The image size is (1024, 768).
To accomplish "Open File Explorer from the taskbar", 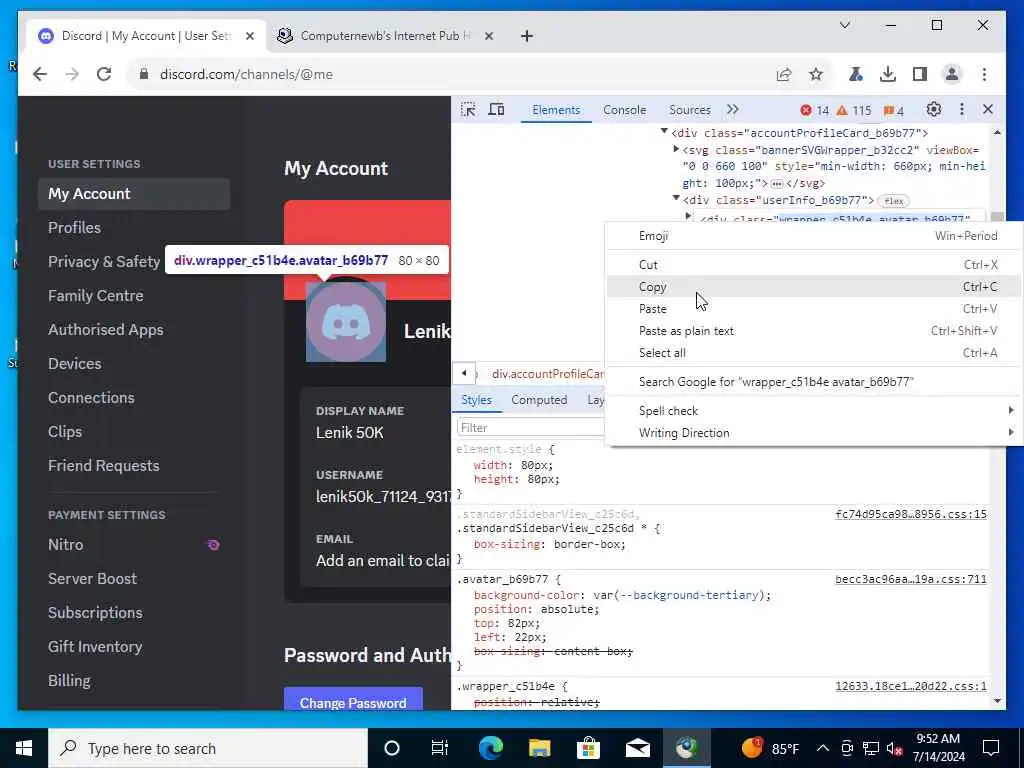I will click(539, 748).
